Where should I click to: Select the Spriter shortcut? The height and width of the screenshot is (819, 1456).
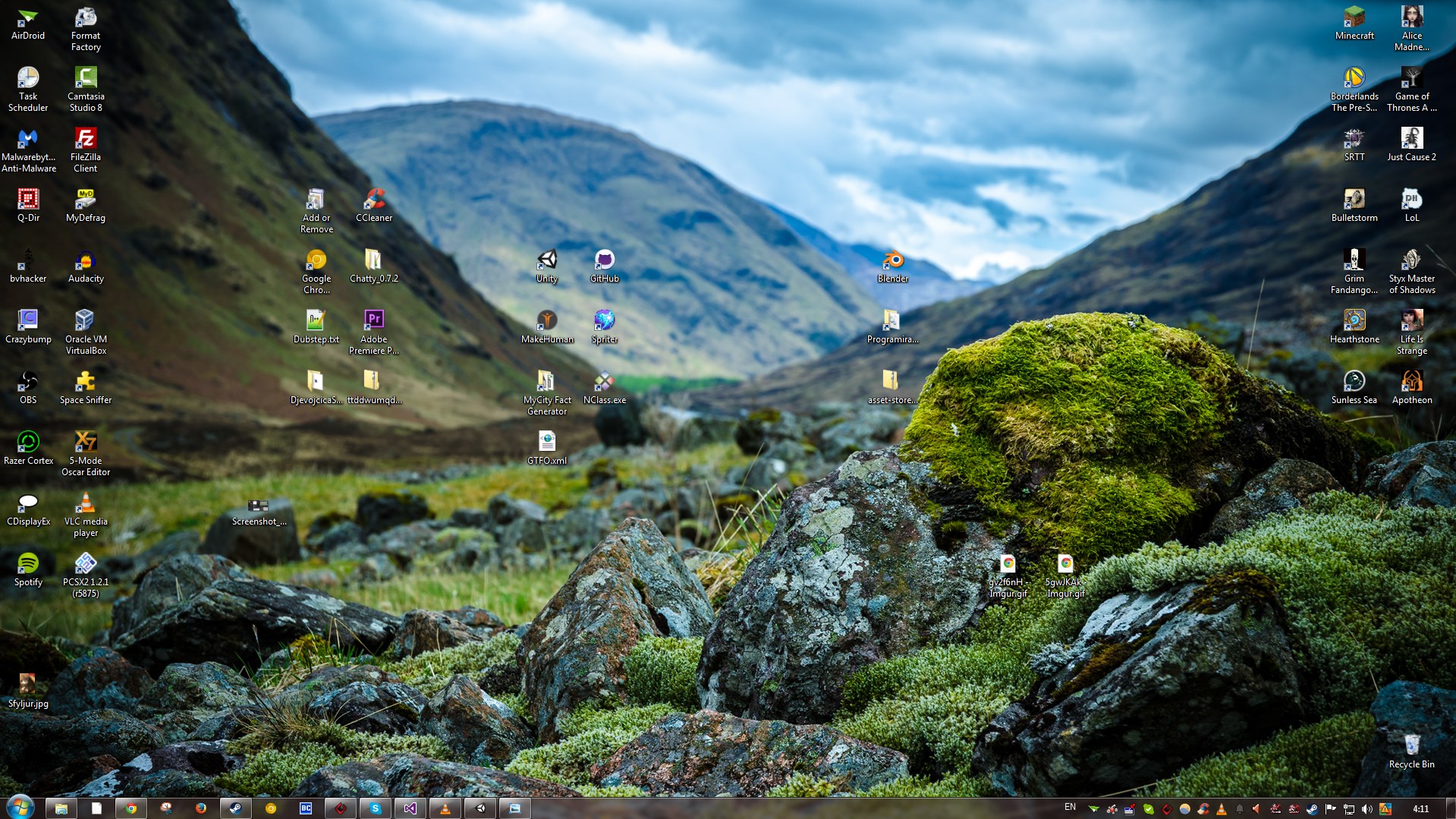pyautogui.click(x=605, y=327)
